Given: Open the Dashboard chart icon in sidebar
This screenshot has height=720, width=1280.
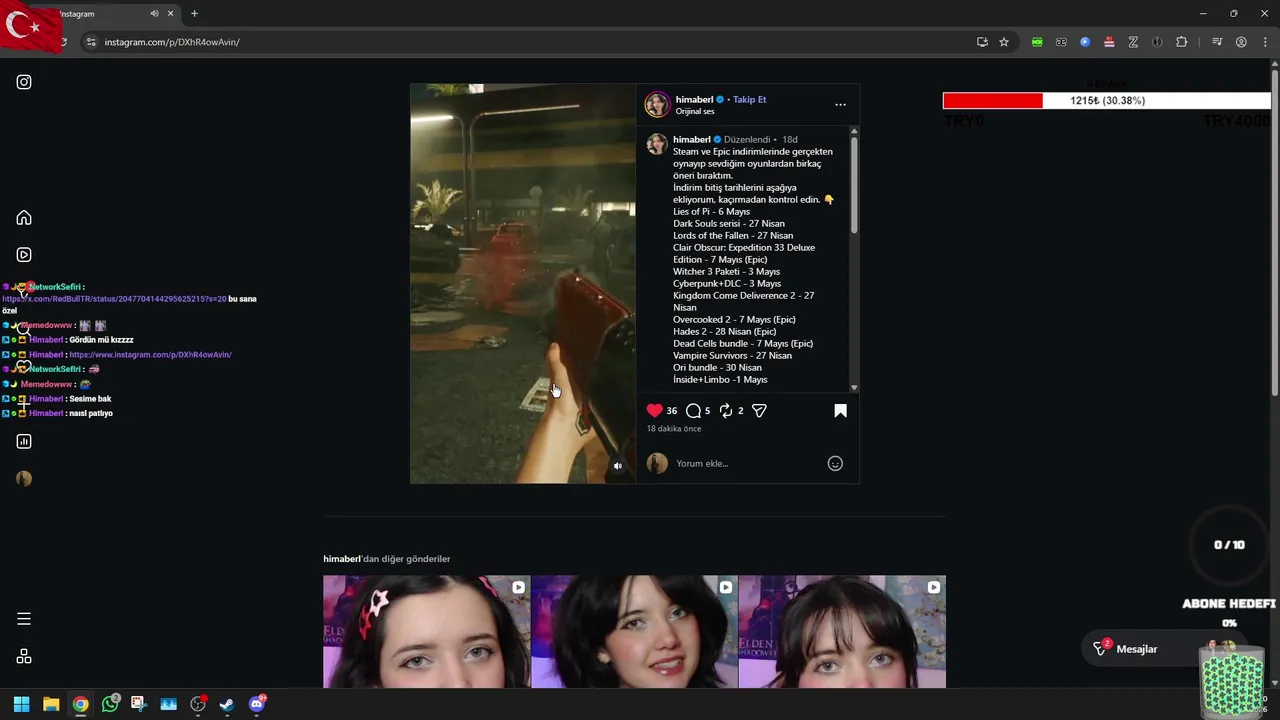Looking at the screenshot, I should (x=24, y=441).
